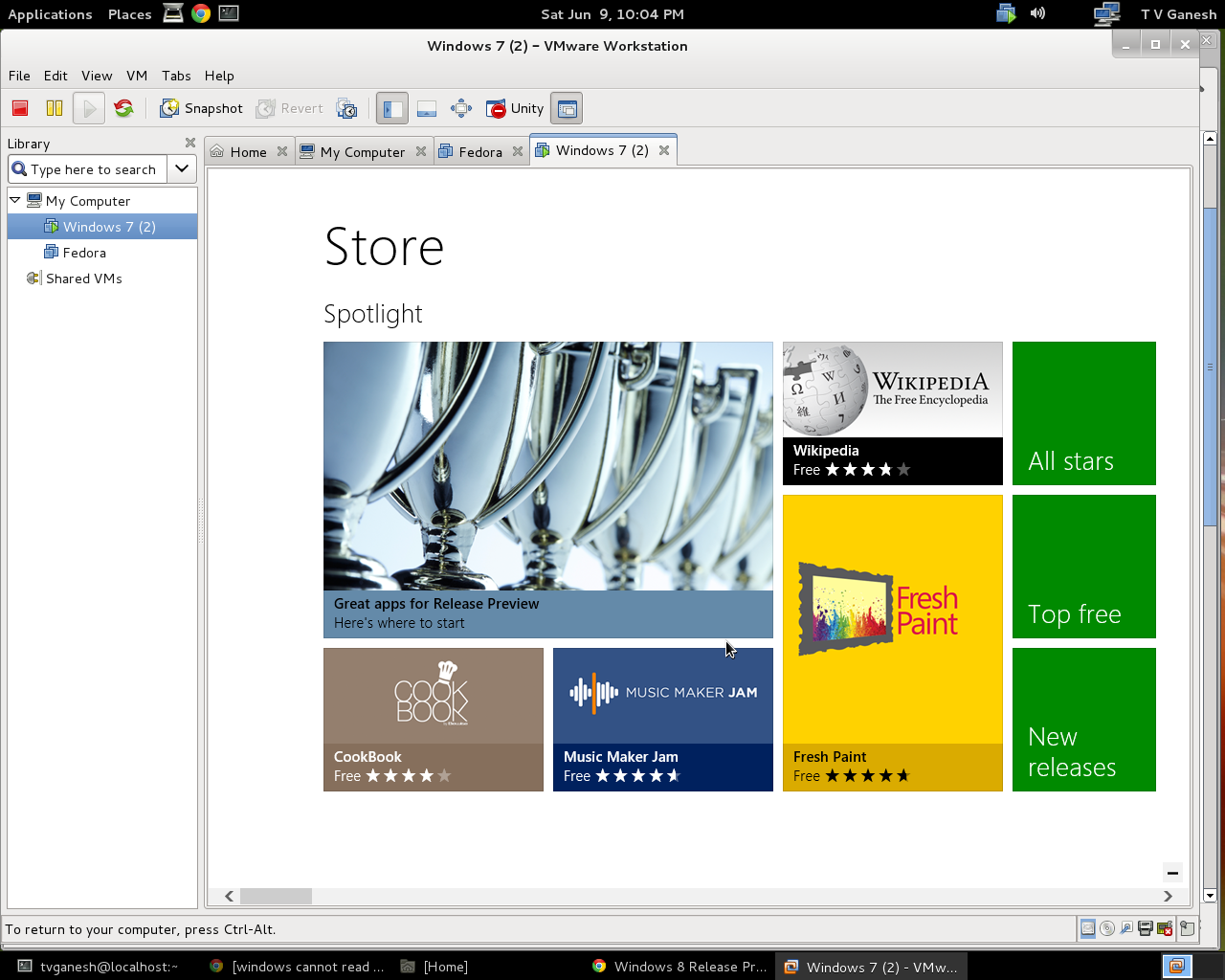
Task: Suspend the VM with the pause icon
Action: (x=55, y=108)
